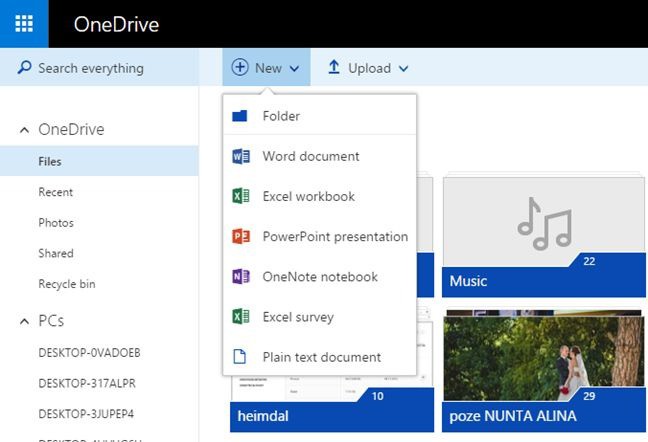Image resolution: width=648 pixels, height=442 pixels.
Task: Open the New dropdown chevron
Action: [x=294, y=69]
